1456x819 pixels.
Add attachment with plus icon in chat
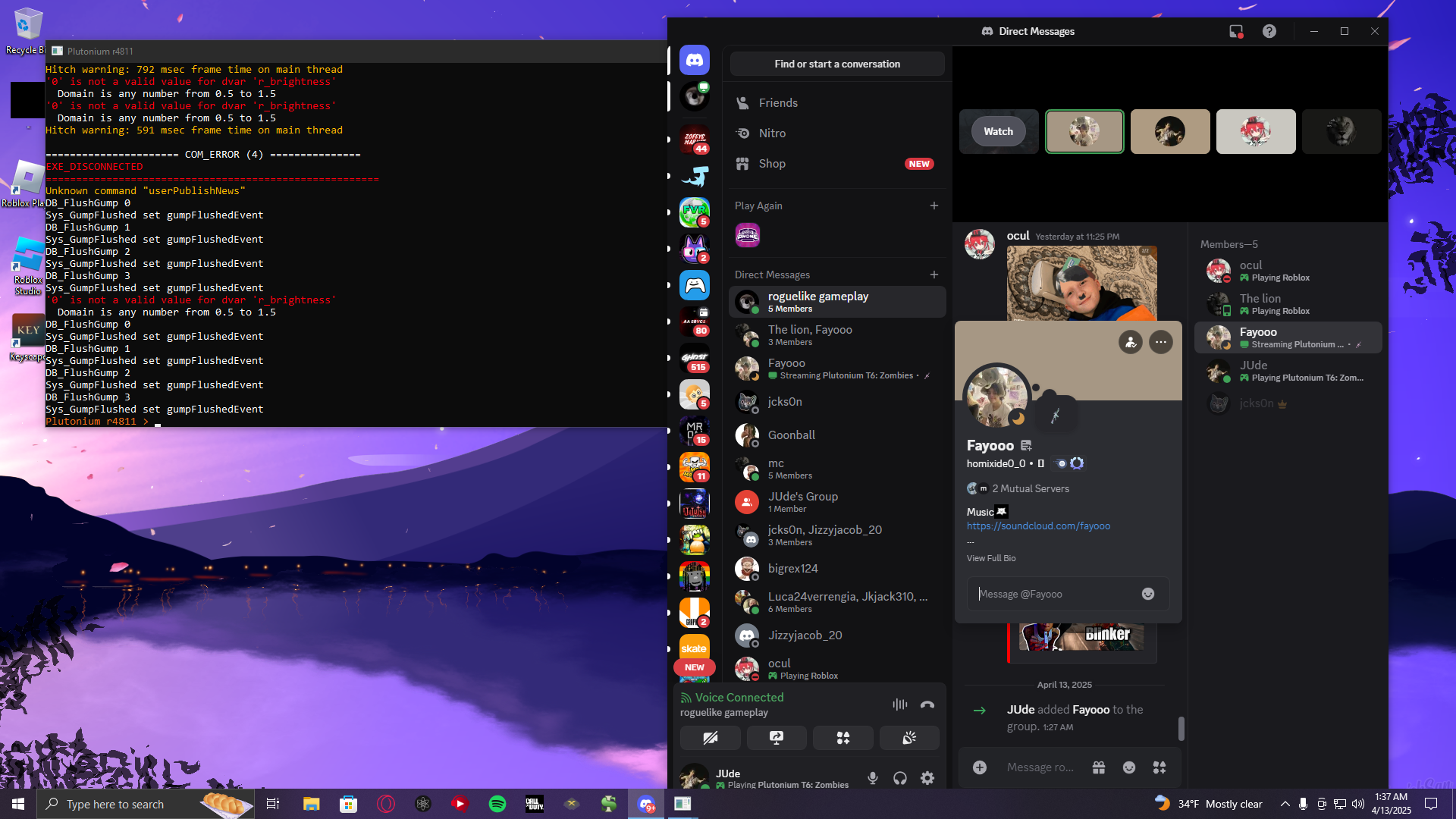pyautogui.click(x=980, y=767)
